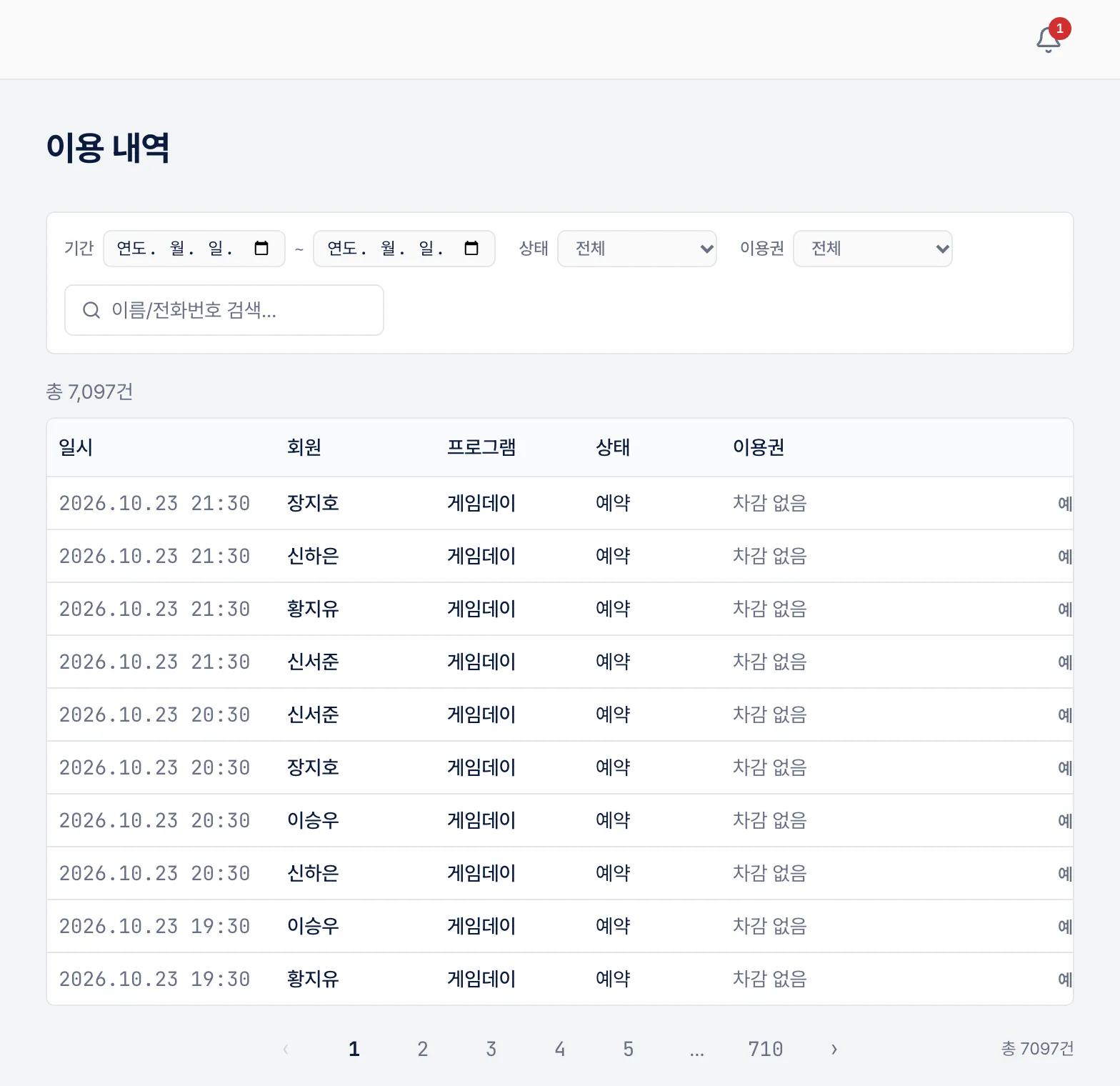Expand the 상태 dropdown showing 전체

[637, 249]
